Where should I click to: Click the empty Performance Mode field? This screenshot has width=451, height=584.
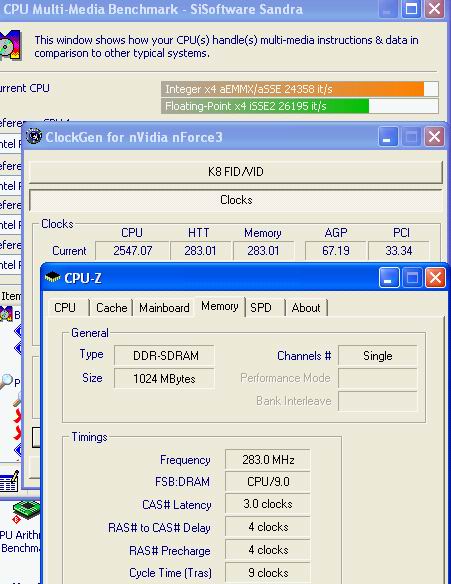378,378
